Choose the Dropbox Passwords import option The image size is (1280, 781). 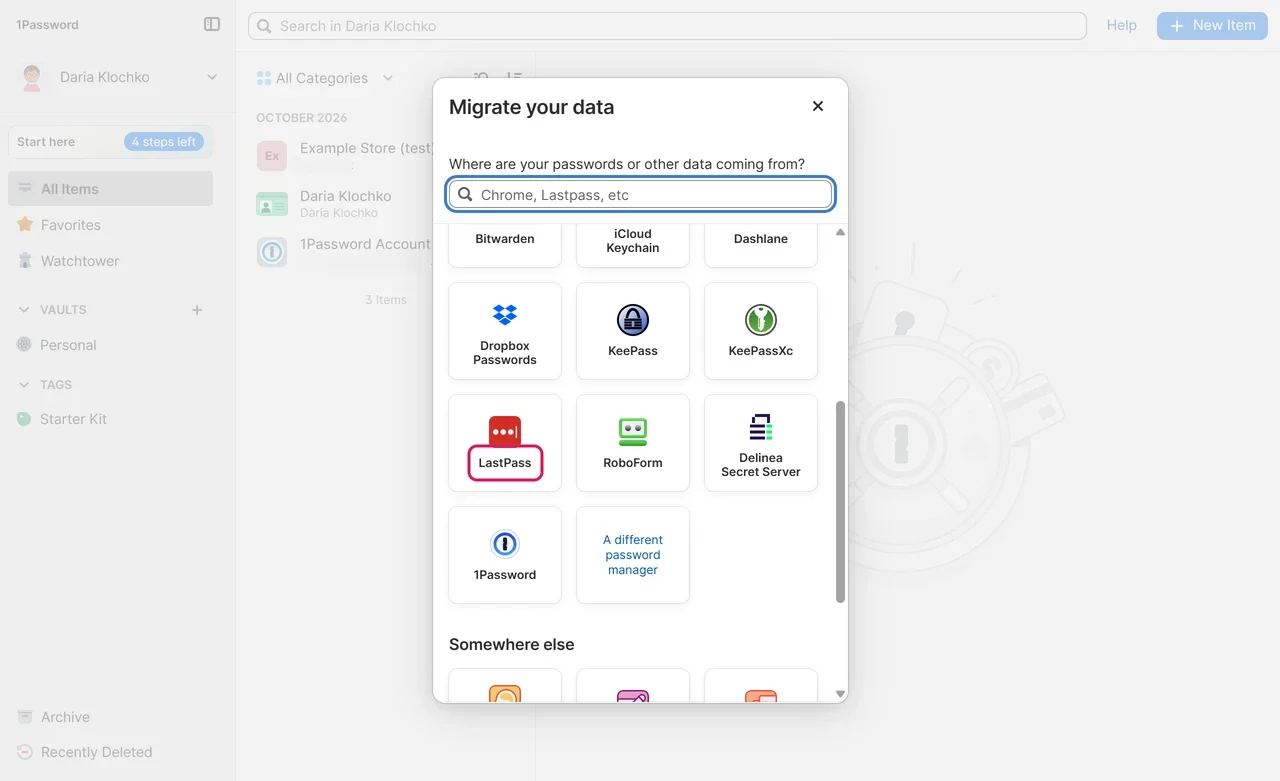click(505, 331)
